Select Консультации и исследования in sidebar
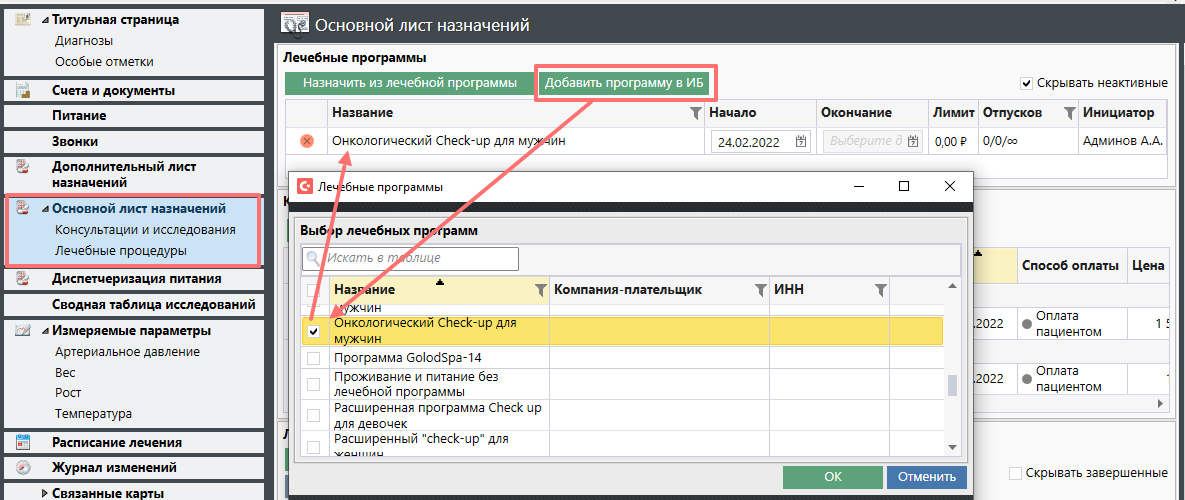Screen dimensions: 1185x500 [145, 230]
